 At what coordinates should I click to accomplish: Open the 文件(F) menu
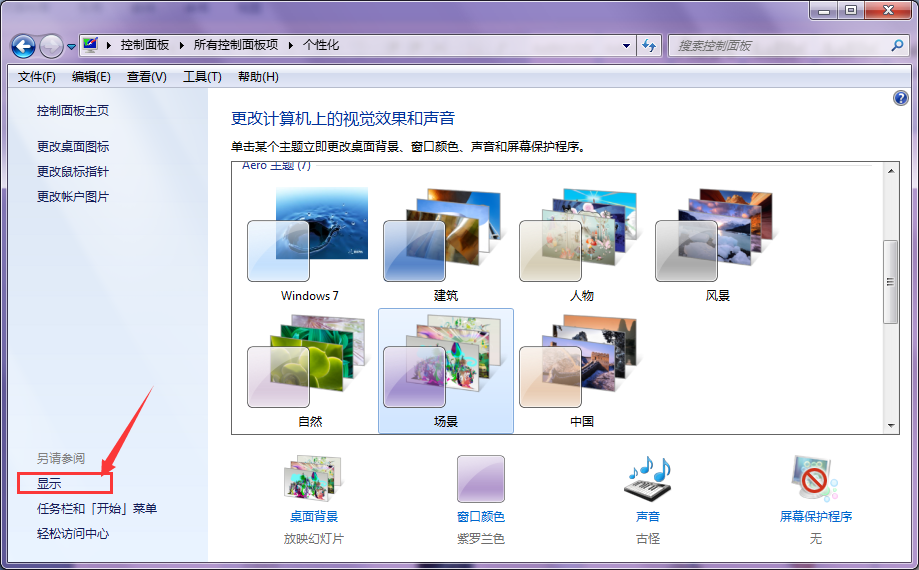pos(36,77)
